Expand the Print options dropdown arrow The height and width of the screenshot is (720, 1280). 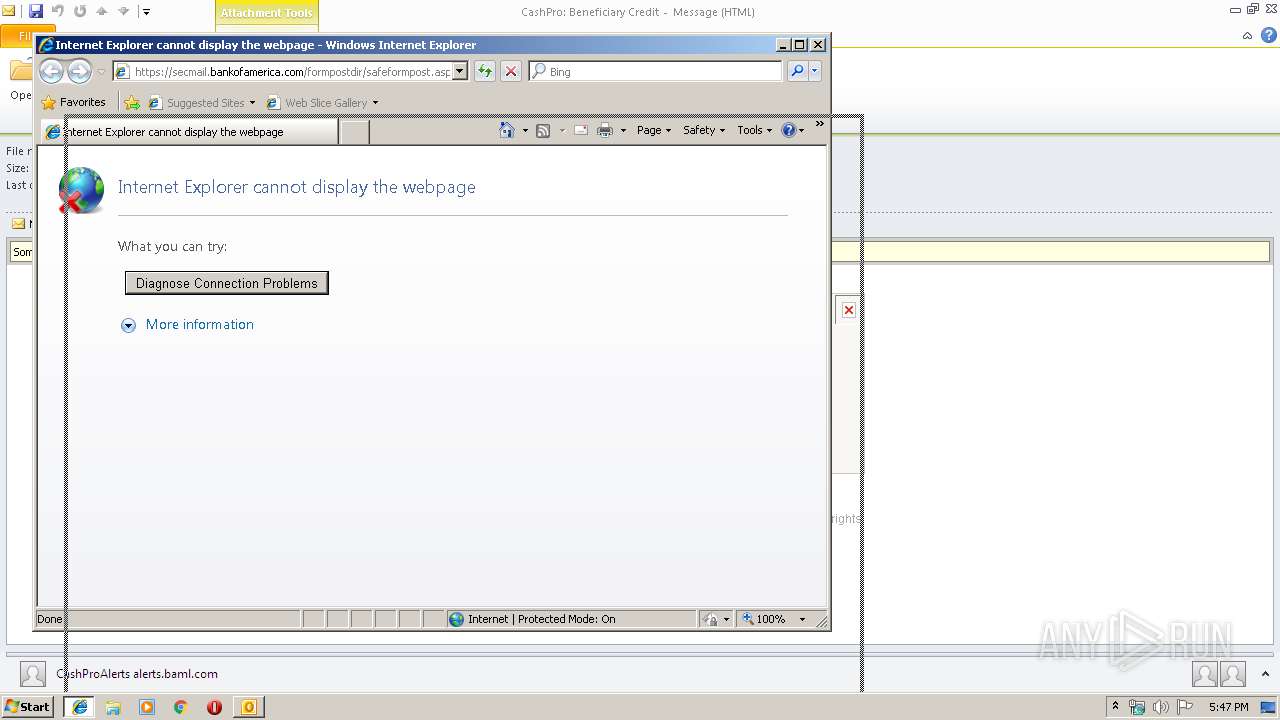click(623, 131)
